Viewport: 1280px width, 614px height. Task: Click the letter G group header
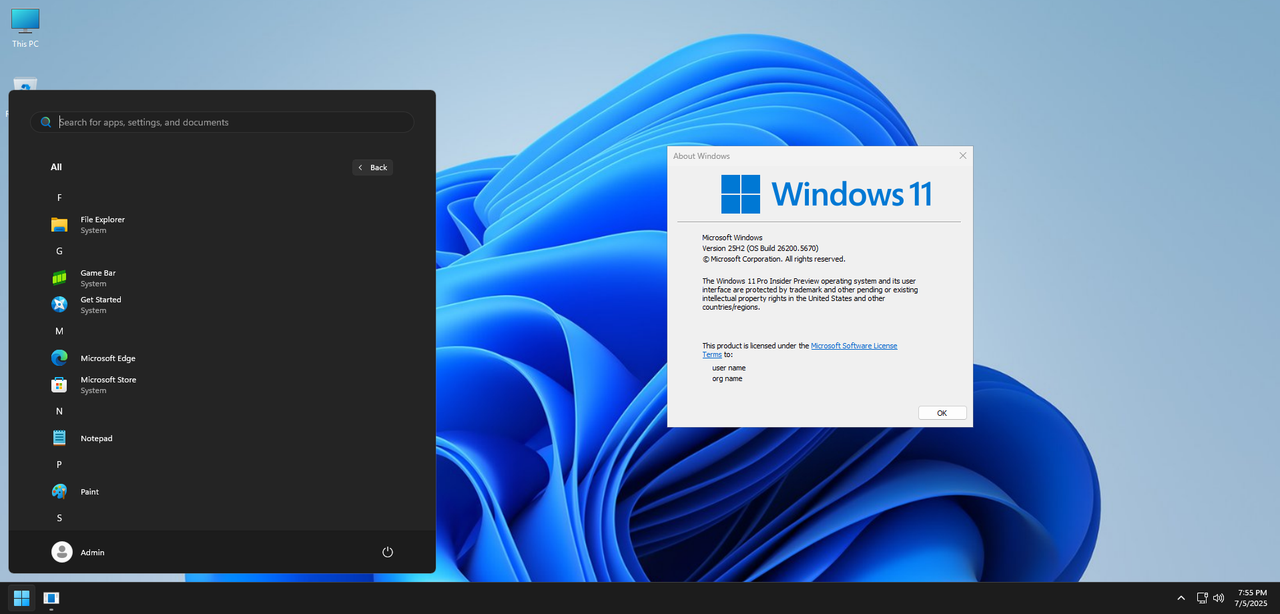59,251
